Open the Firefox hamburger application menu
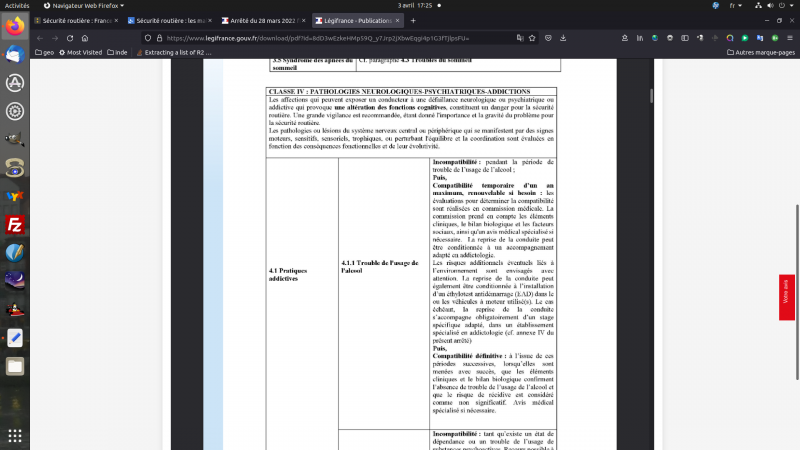Image resolution: width=800 pixels, height=450 pixels. [x=790, y=38]
